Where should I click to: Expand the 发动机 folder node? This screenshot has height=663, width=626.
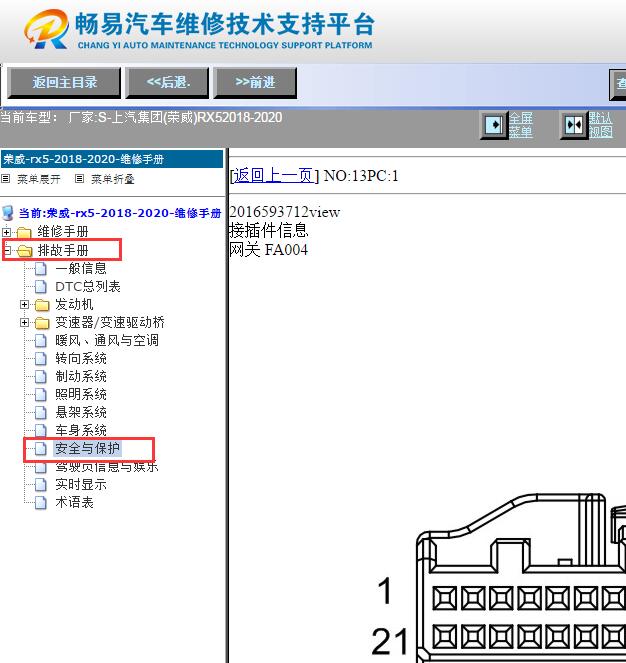24,304
